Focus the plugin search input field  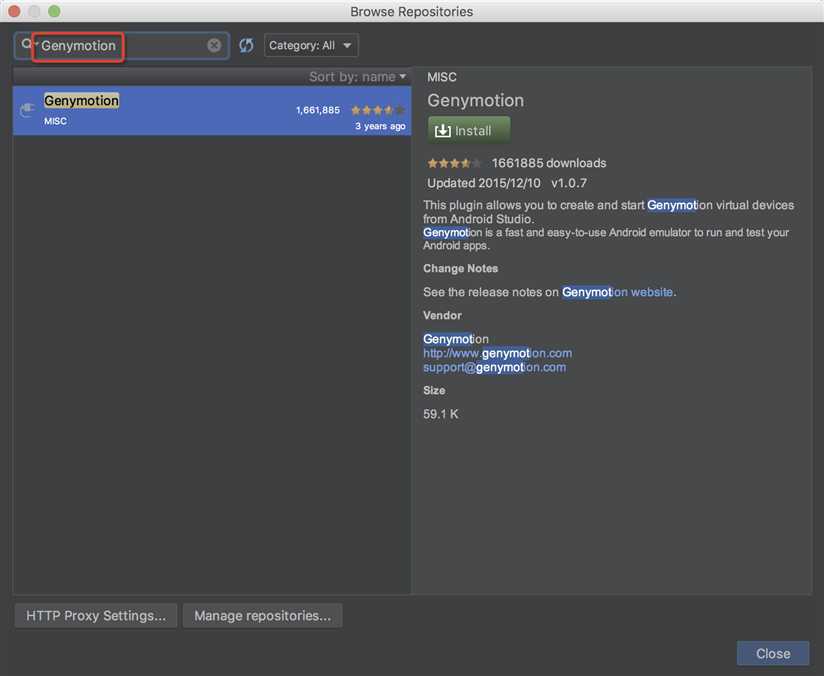coord(122,46)
